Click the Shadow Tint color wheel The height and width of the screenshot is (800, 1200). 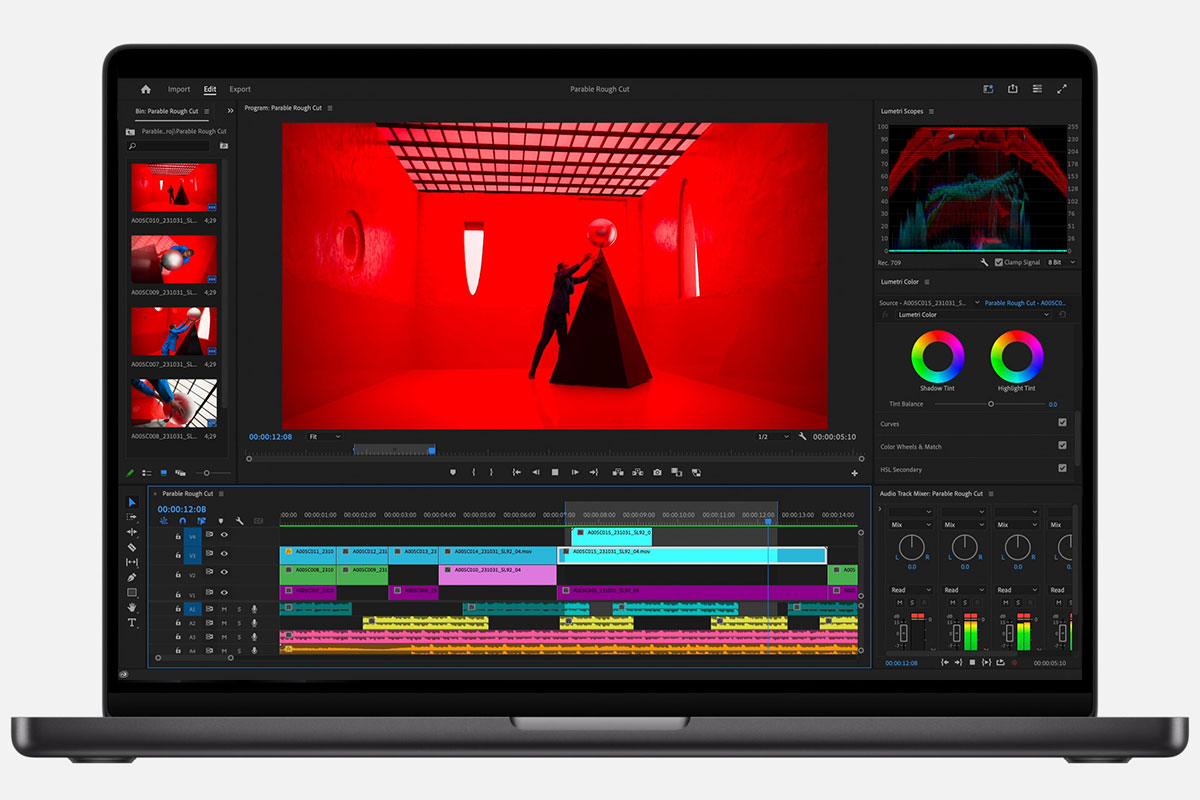point(937,355)
